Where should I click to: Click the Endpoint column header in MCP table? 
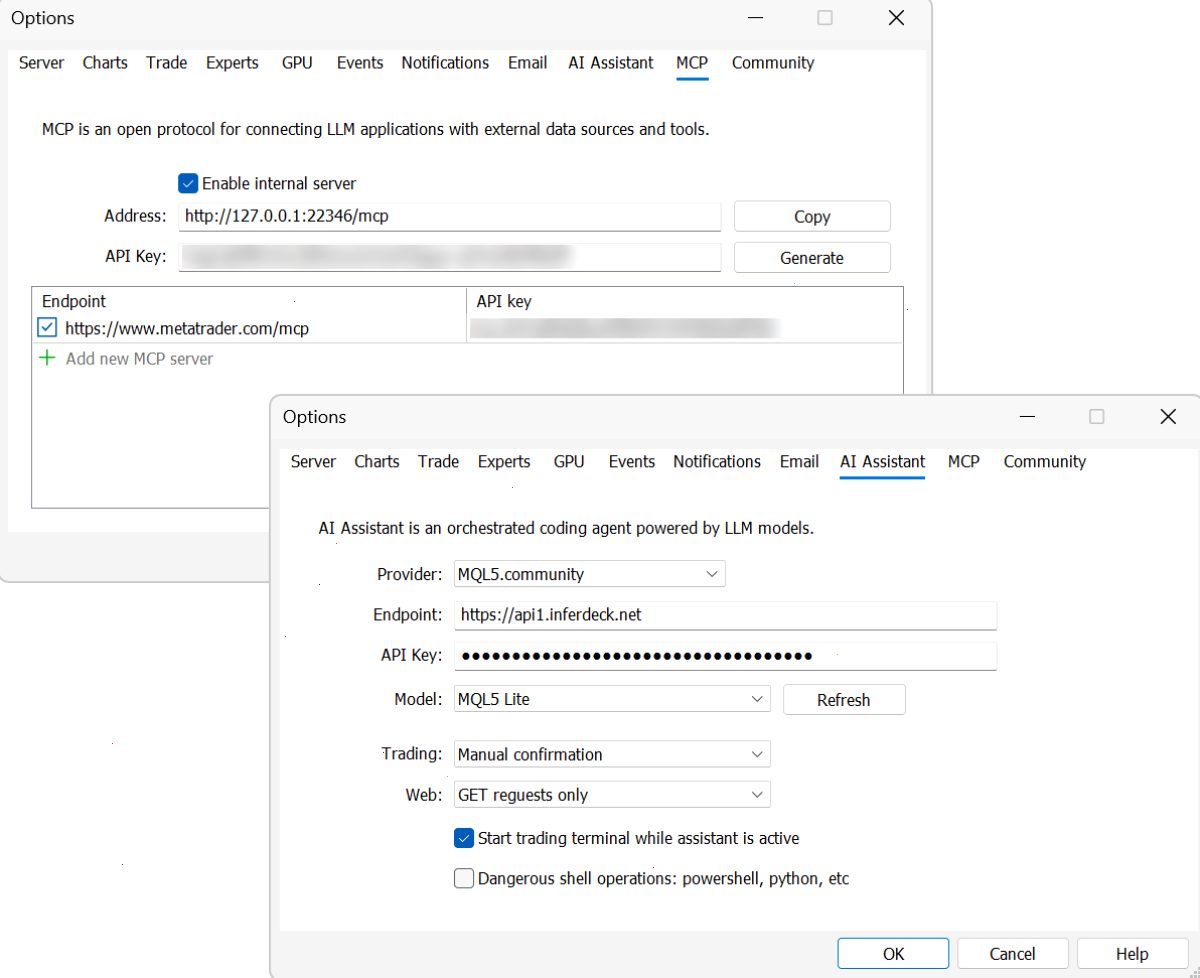click(x=74, y=301)
